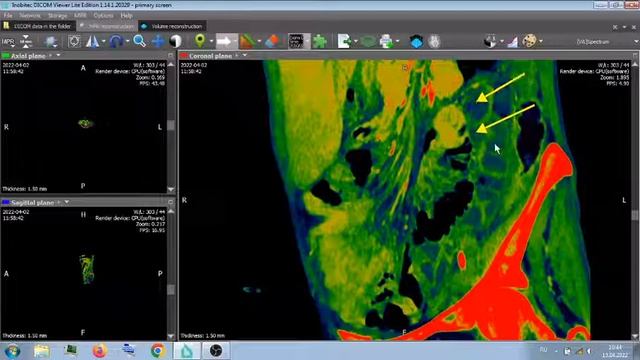The width and height of the screenshot is (640, 360).
Task: Open the Network menu
Action: (30, 16)
